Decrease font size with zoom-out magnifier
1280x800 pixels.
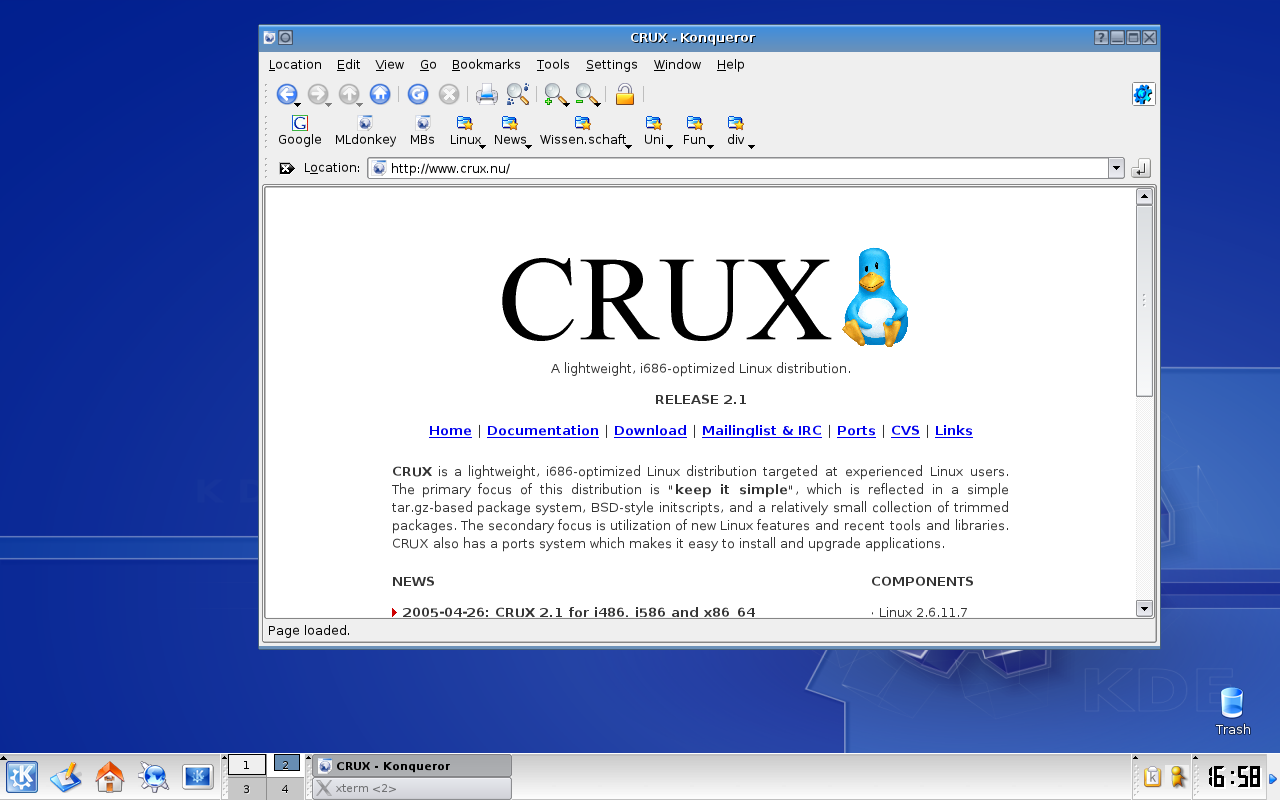click(x=587, y=94)
